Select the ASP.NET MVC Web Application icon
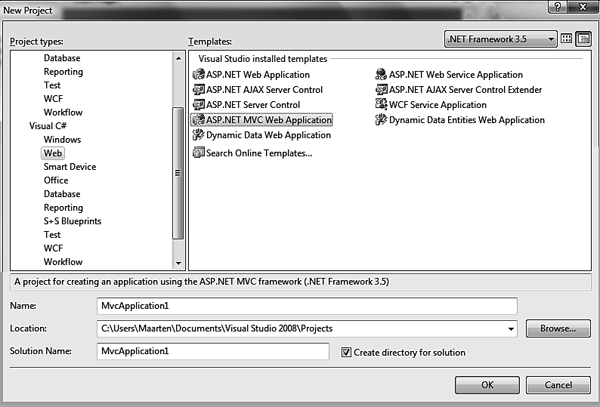 pyautogui.click(x=199, y=120)
